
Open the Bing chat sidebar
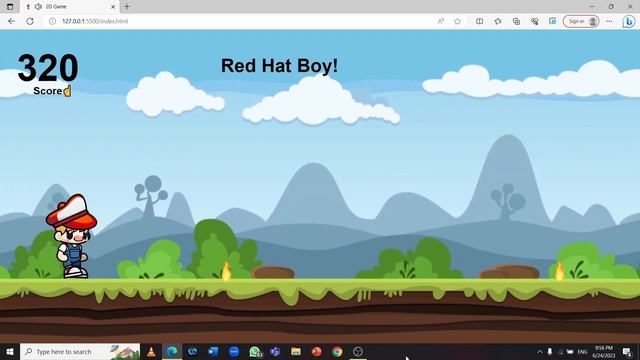tap(629, 21)
